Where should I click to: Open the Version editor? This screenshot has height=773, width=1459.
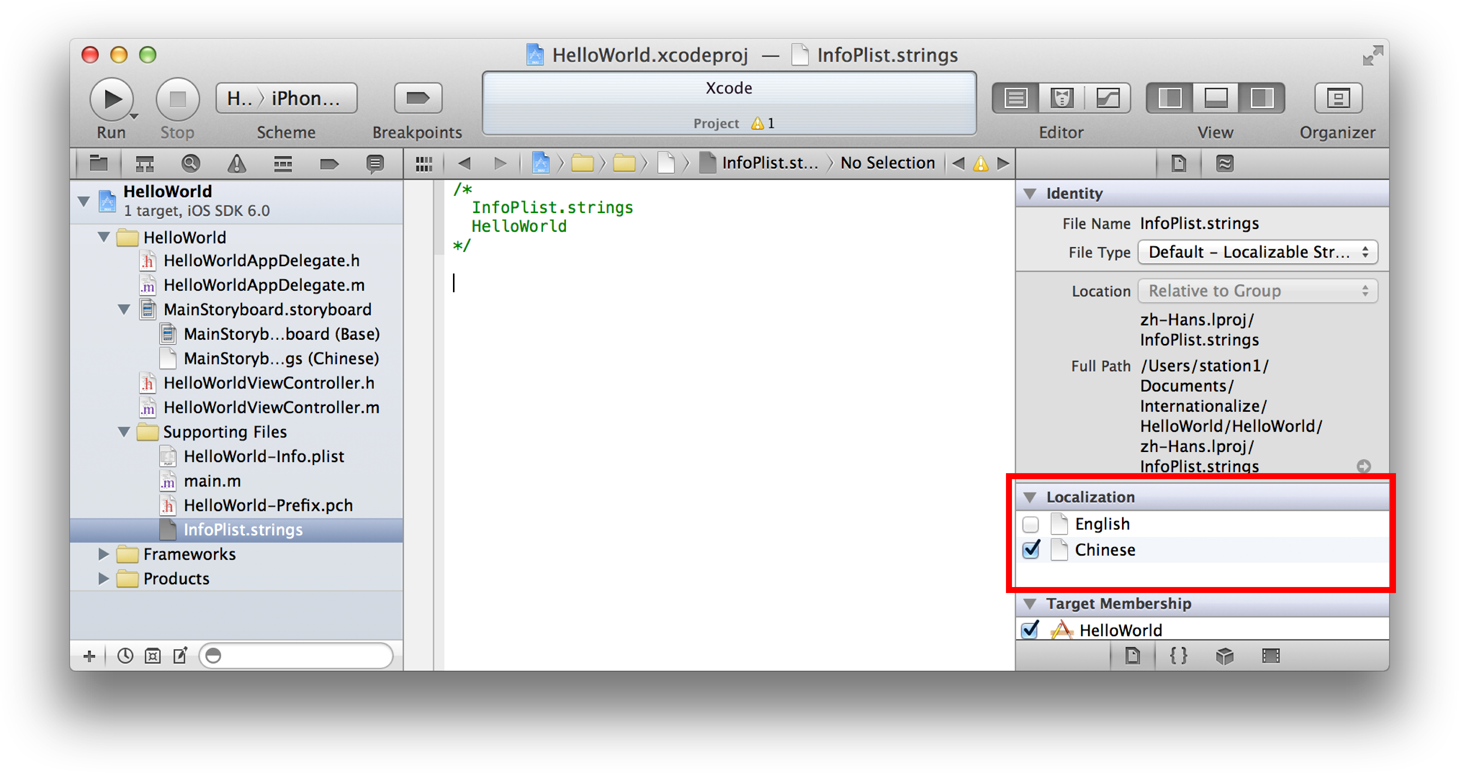[1107, 97]
